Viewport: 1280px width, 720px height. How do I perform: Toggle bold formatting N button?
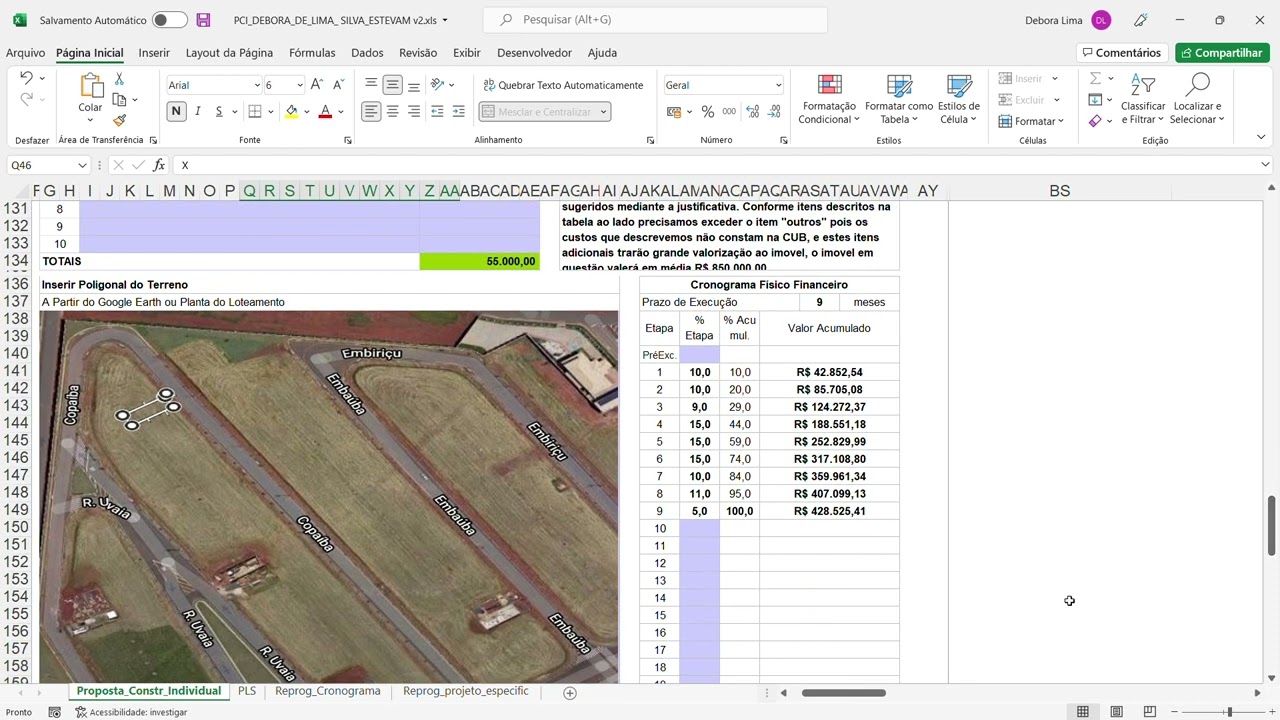pyautogui.click(x=176, y=112)
